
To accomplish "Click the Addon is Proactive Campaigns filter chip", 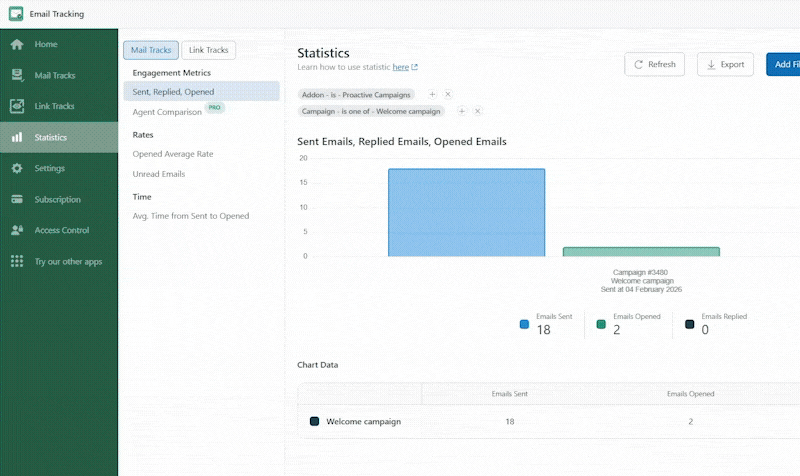I will pyautogui.click(x=356, y=94).
